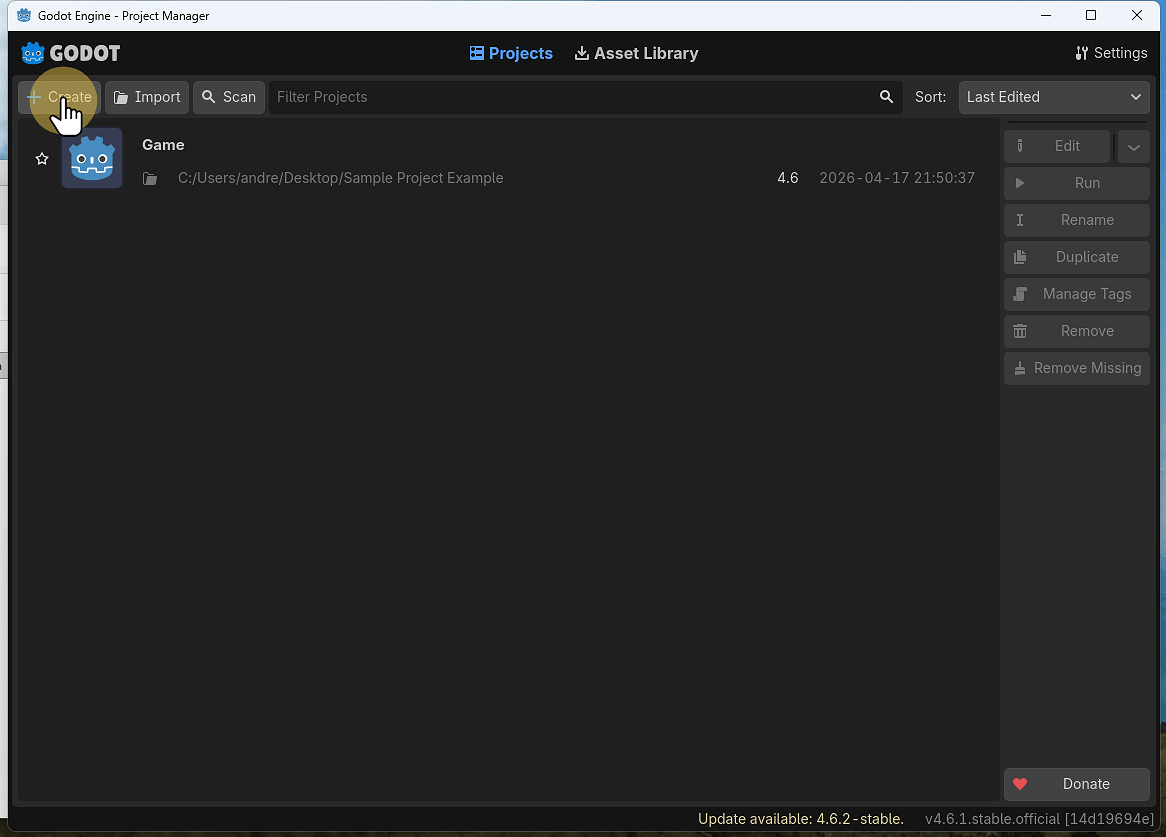Viewport: 1166px width, 837px height.
Task: Click the Godot logo in the header
Action: coord(70,53)
